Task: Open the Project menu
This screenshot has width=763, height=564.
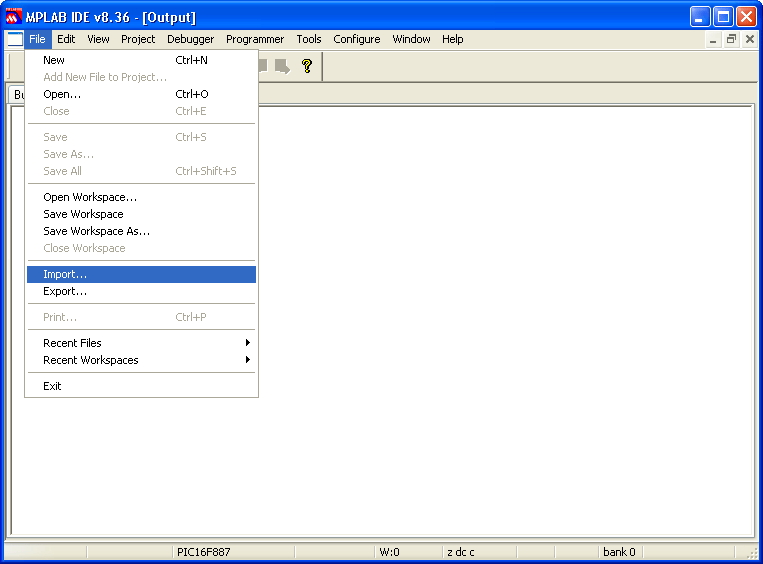Action: tap(138, 39)
